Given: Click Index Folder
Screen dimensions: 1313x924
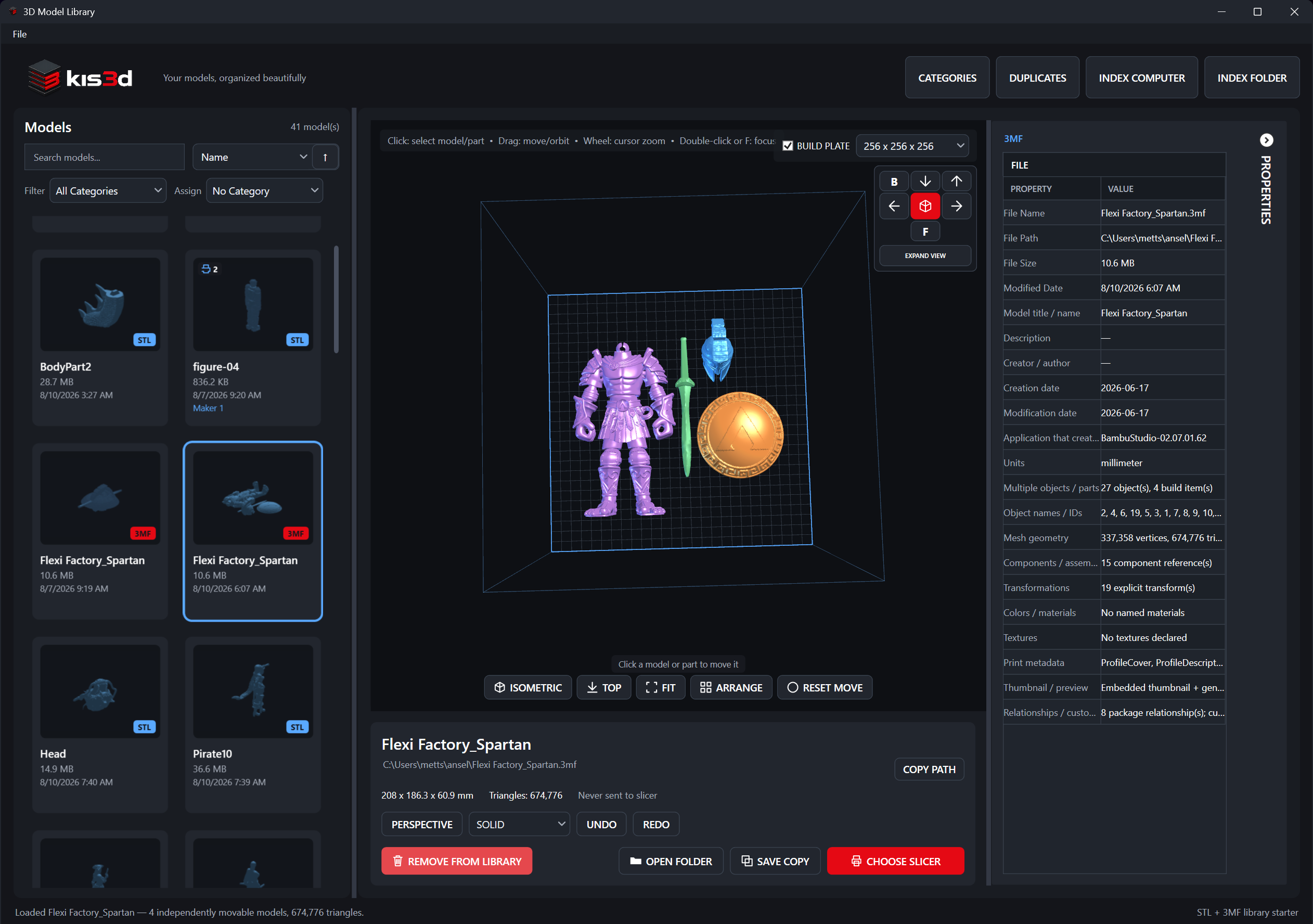Looking at the screenshot, I should click(1251, 78).
